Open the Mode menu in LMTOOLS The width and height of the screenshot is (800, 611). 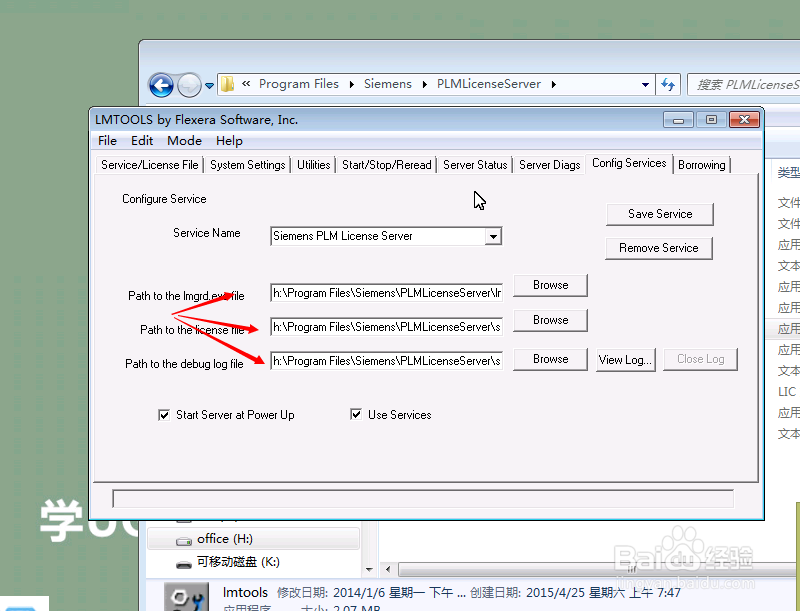click(x=184, y=141)
